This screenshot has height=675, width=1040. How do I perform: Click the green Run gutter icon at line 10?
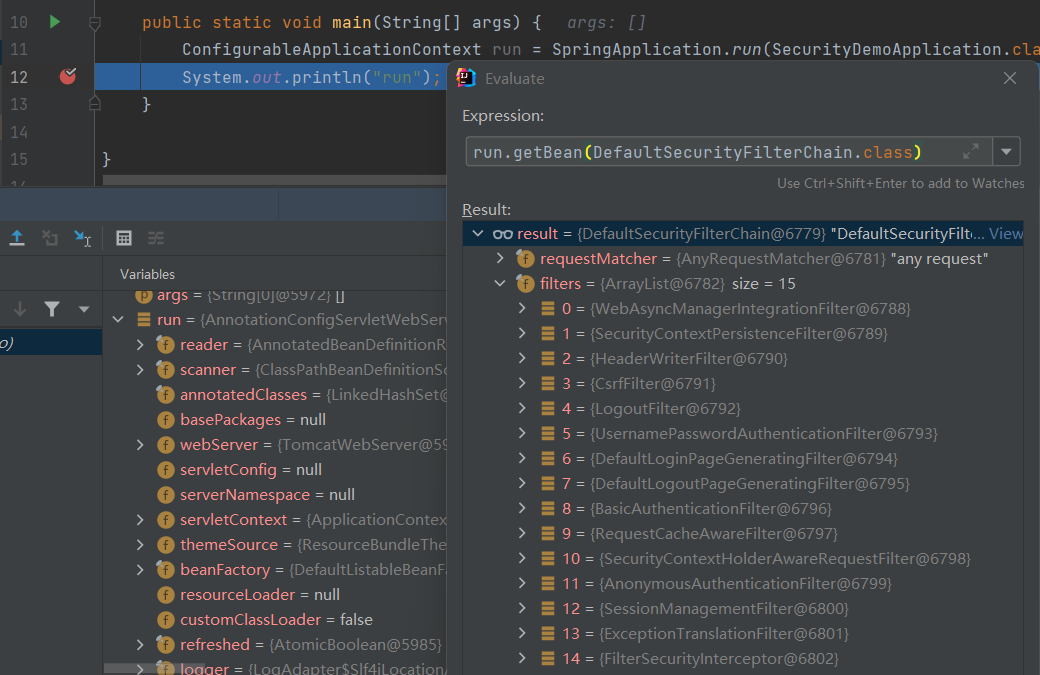(x=55, y=22)
